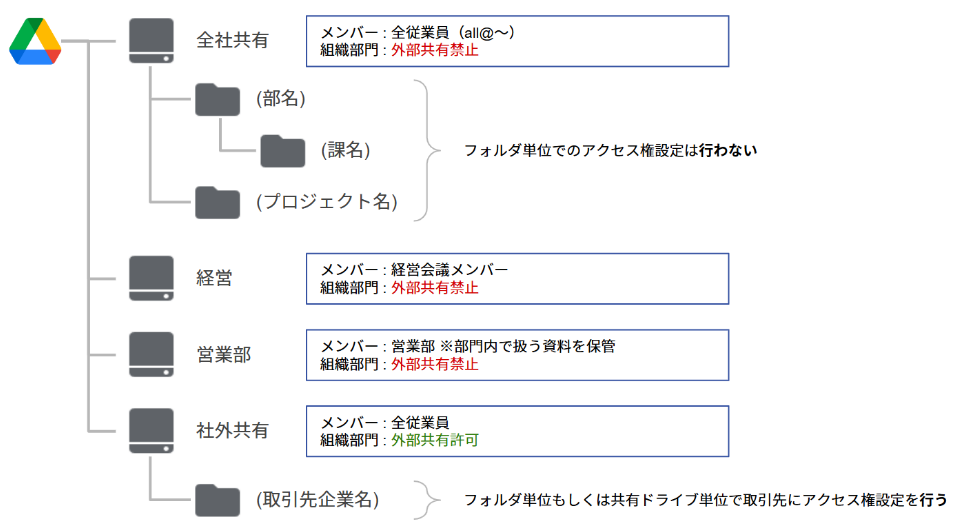Click the 営業部 member info box
This screenshot has height=523, width=956.
pyautogui.click(x=518, y=355)
